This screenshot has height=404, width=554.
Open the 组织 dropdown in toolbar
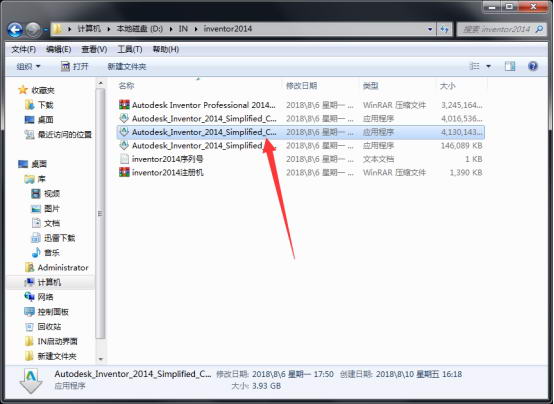[x=28, y=66]
